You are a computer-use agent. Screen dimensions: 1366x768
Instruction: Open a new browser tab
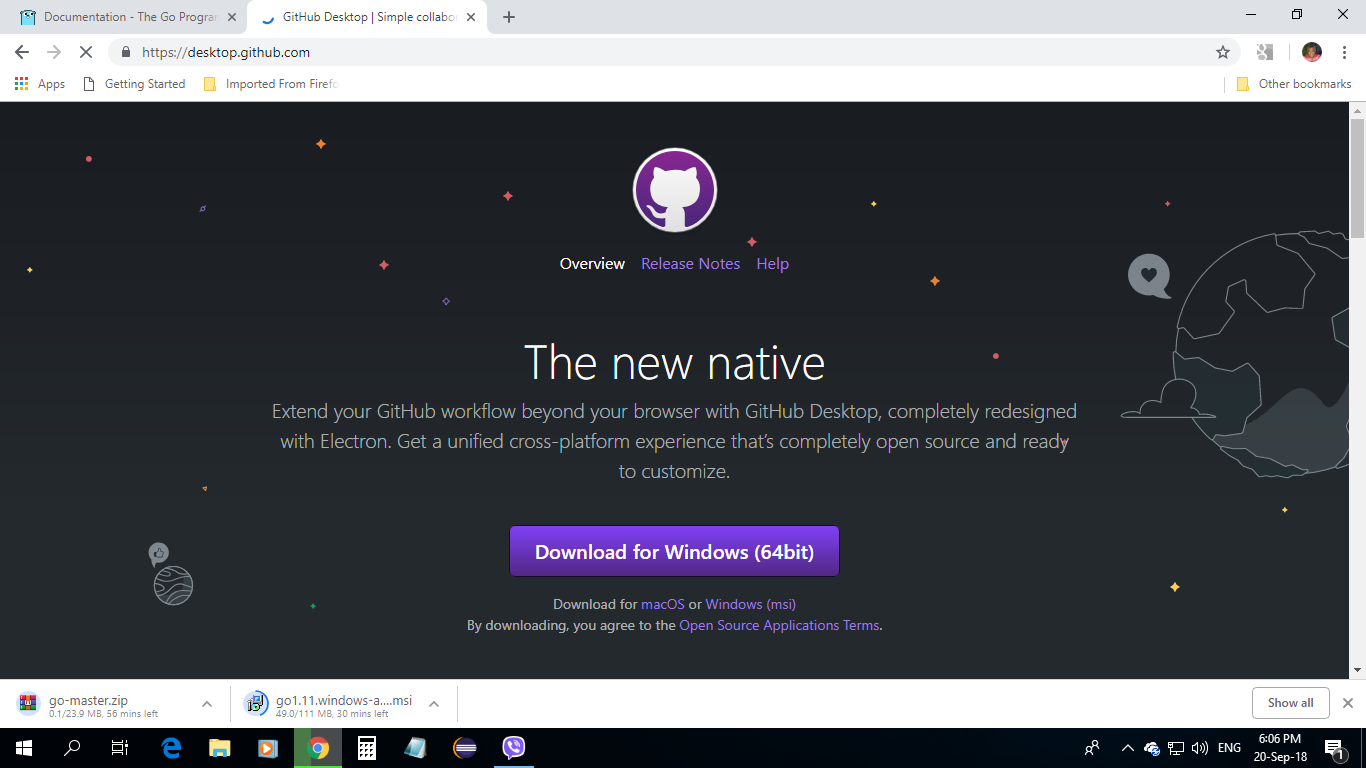pos(509,17)
